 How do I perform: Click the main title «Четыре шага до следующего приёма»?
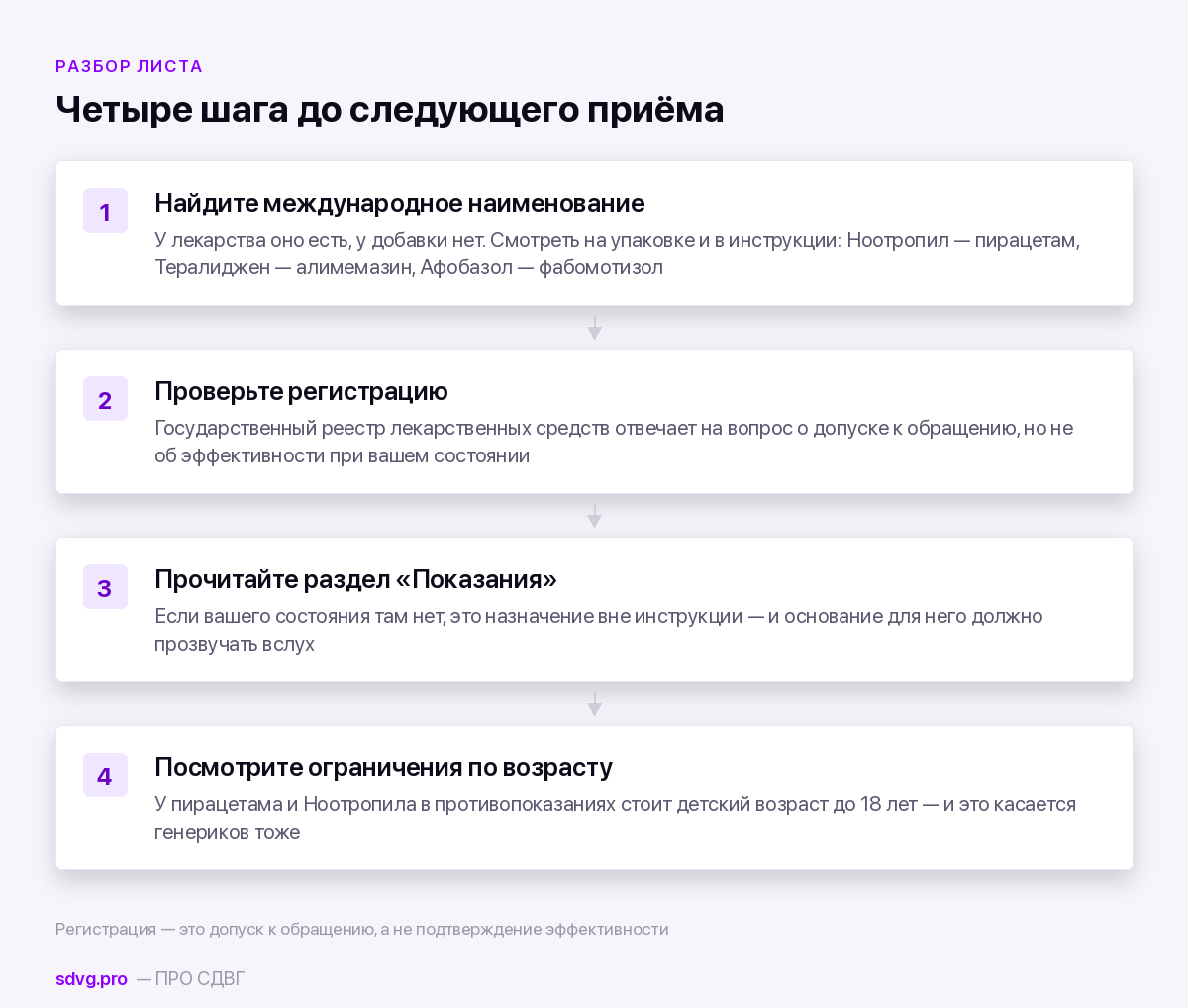[x=389, y=109]
